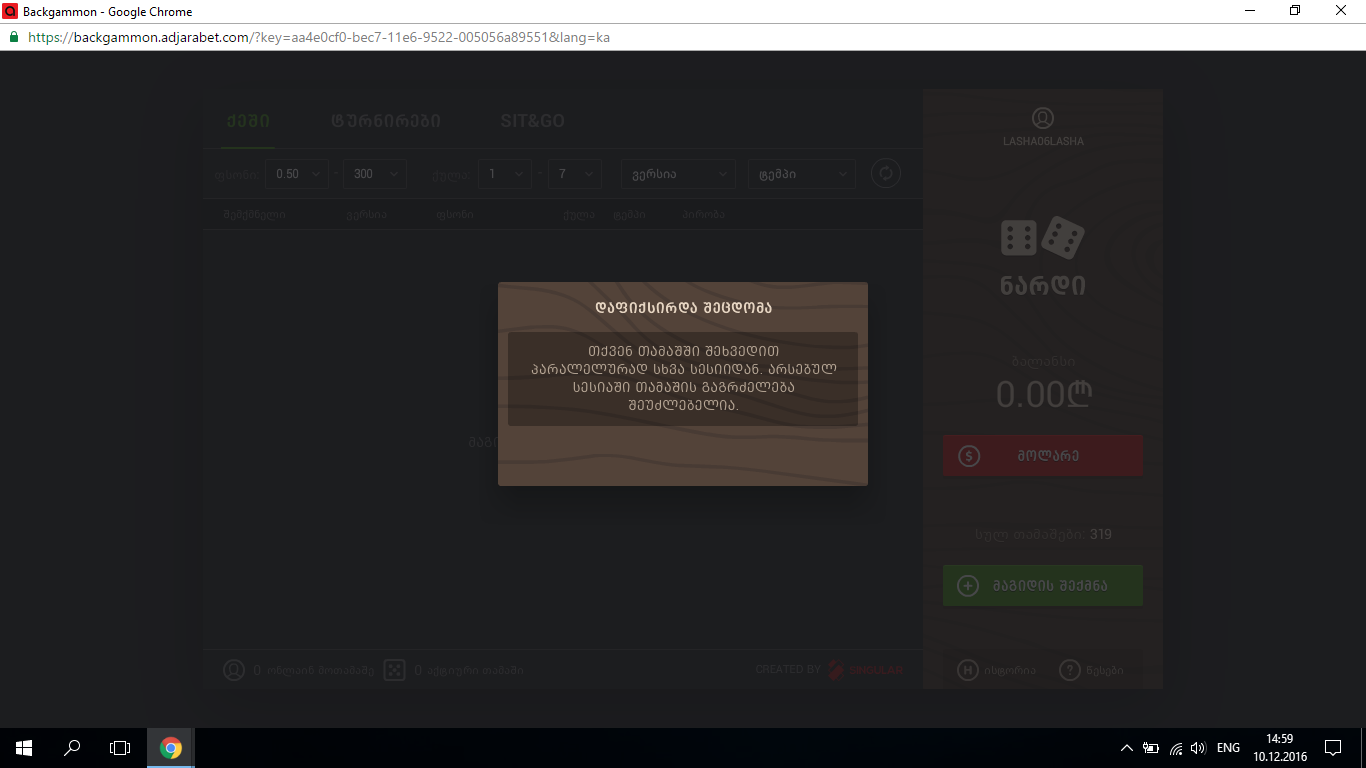
Task: Switch to the ქეში tab
Action: 248,121
